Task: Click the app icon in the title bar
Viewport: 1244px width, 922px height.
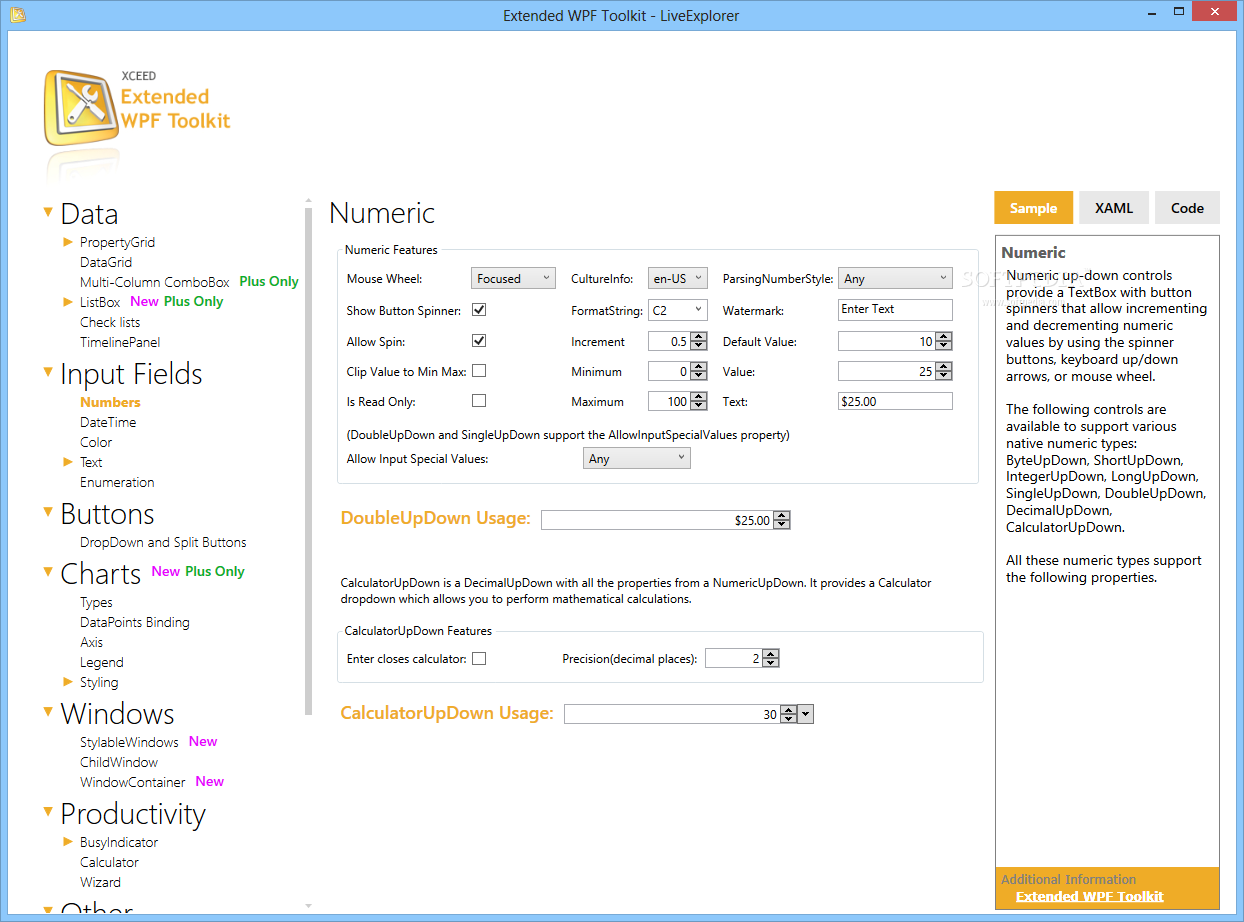Action: point(17,15)
